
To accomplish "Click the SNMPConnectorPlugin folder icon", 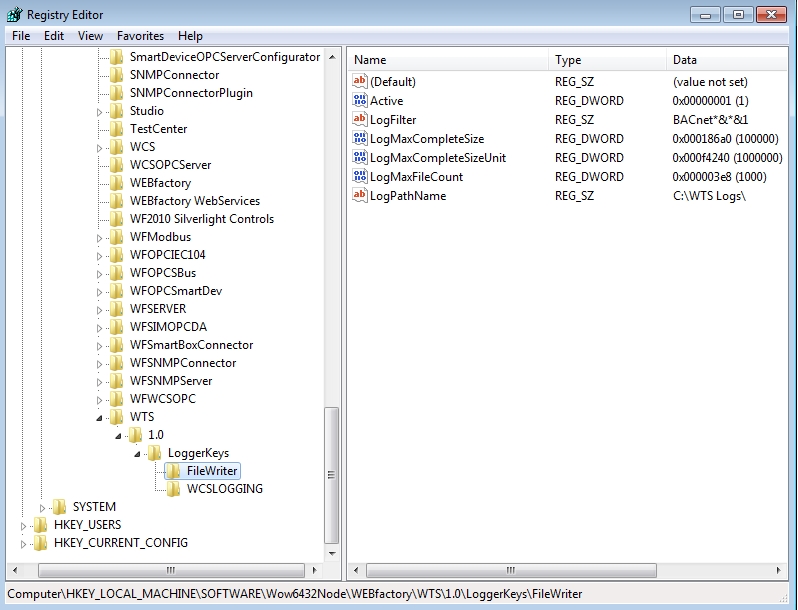I will (x=117, y=93).
